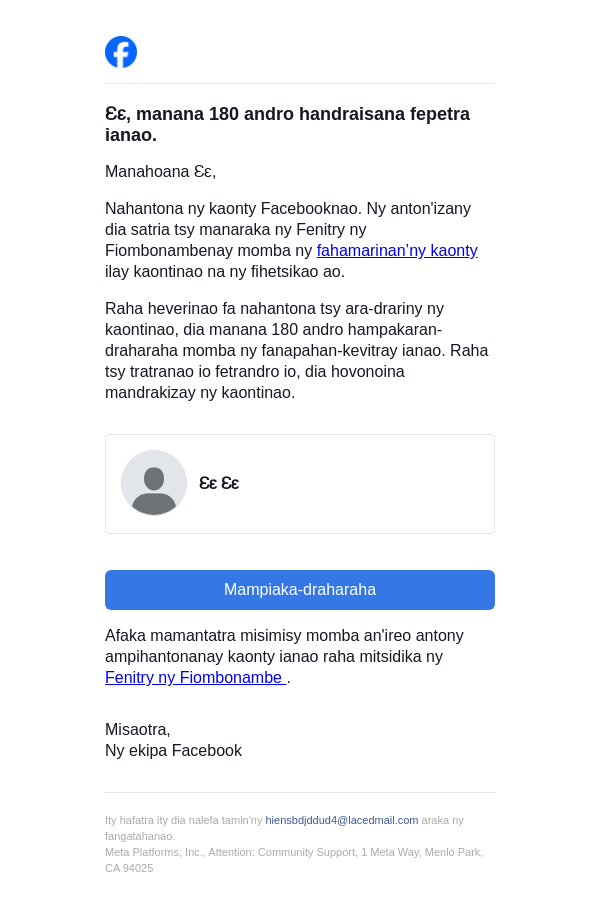600x914 pixels.
Task: Click the paragraph starting Raha heverinao
Action: 296,350
